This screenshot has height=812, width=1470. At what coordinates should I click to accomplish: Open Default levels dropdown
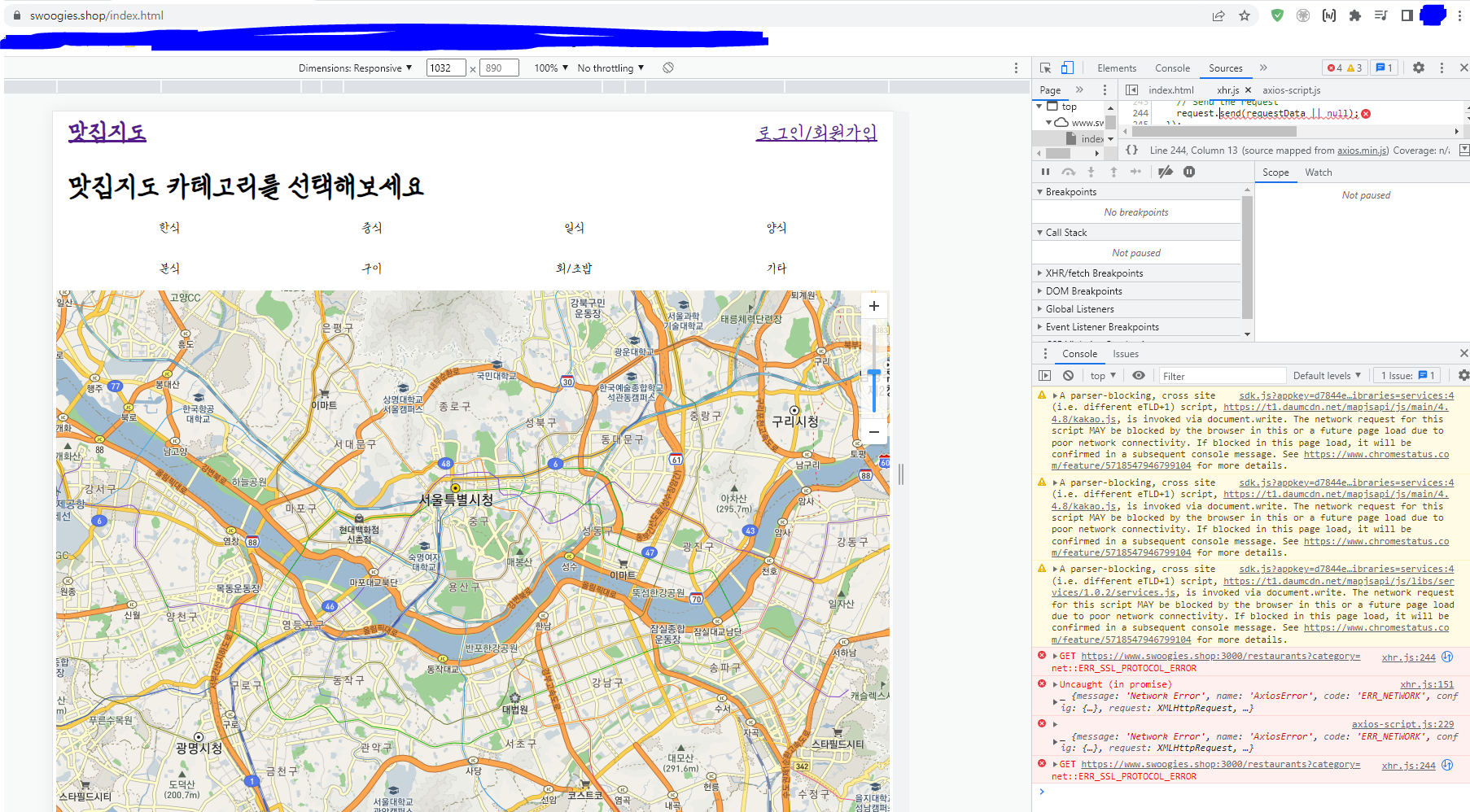click(x=1327, y=375)
